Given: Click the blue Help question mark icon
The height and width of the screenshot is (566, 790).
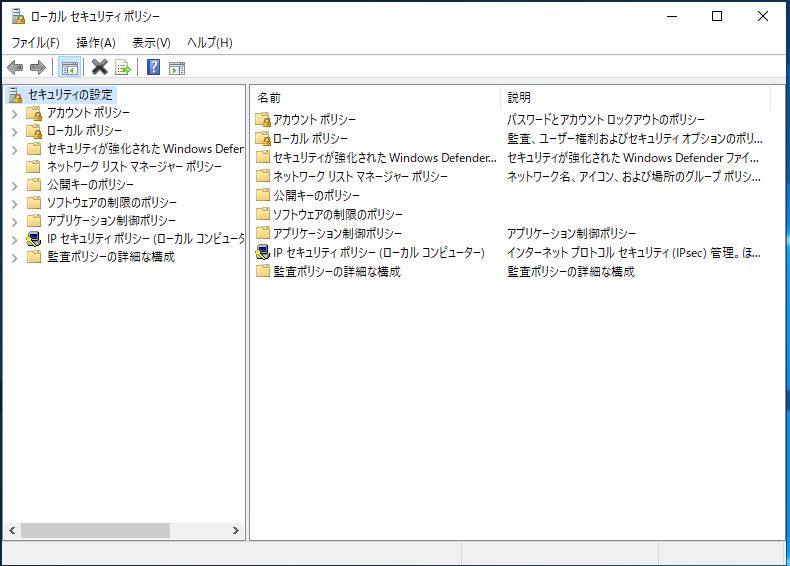Looking at the screenshot, I should click(x=153, y=67).
